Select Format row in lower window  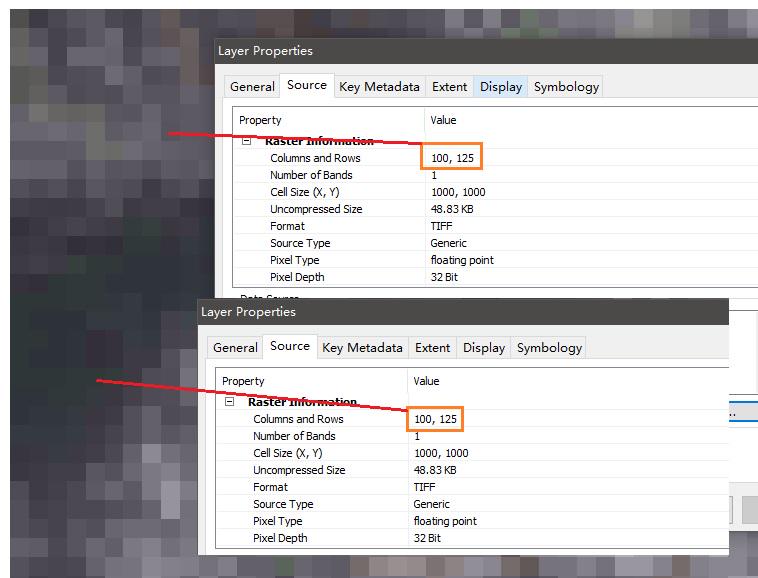pos(472,487)
